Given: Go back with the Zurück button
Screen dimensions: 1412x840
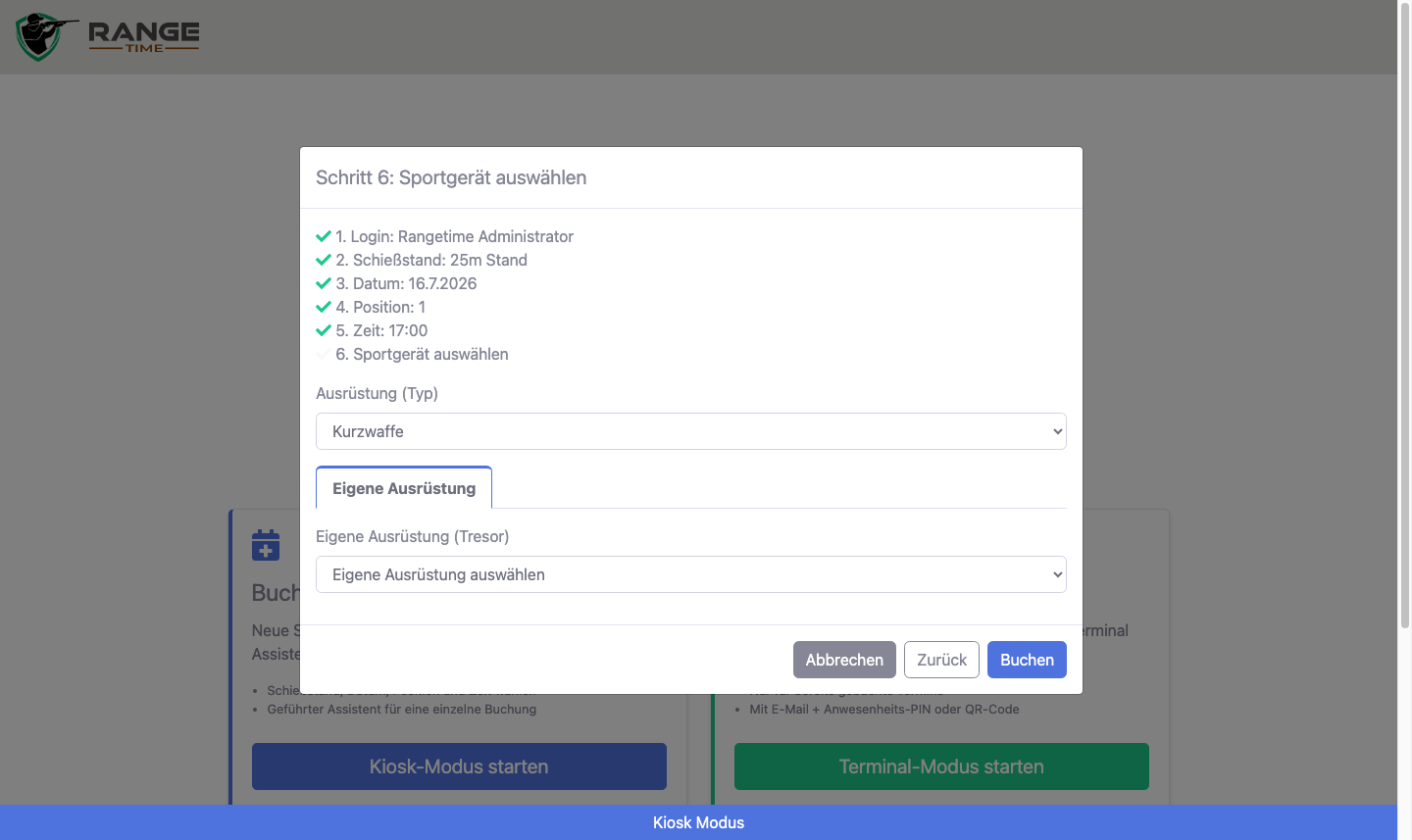Looking at the screenshot, I should (x=942, y=660).
